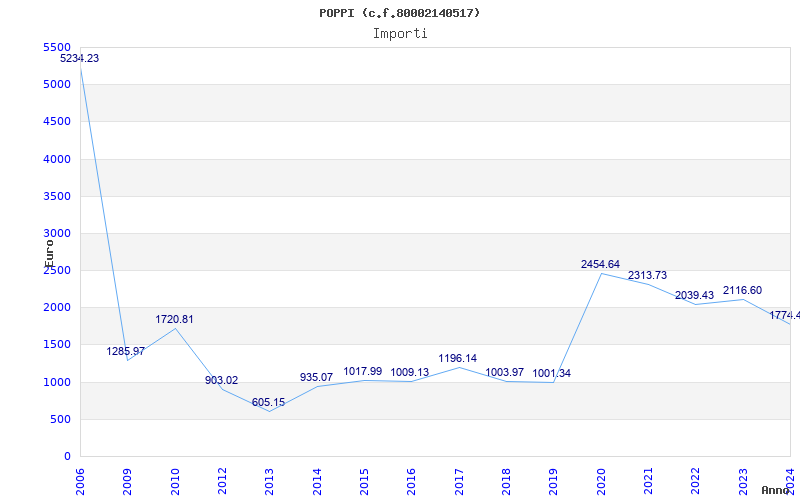The image size is (800, 500).
Task: Click the y-axis value 4500
Action: coord(57,121)
